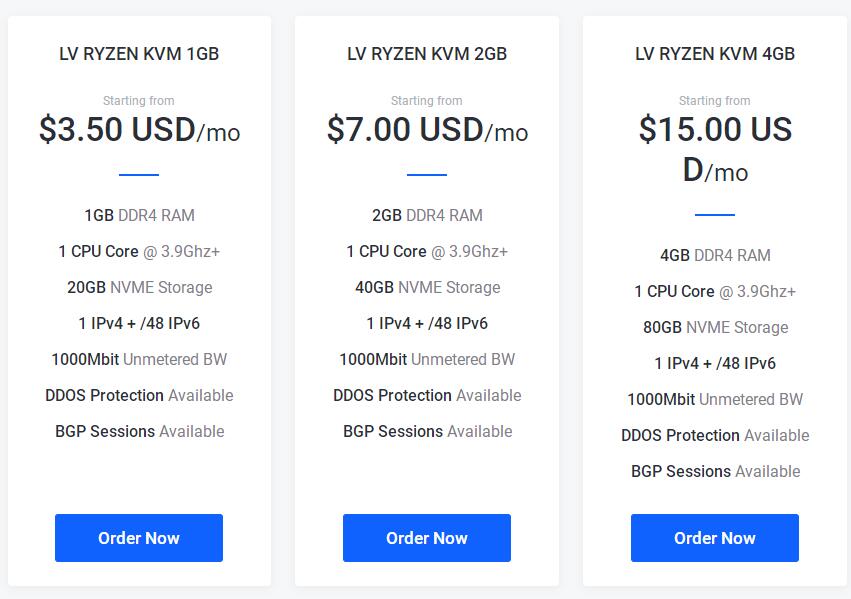This screenshot has height=599, width=851.
Task: Select the LV RYZEN KVM 2GB title
Action: point(427,54)
